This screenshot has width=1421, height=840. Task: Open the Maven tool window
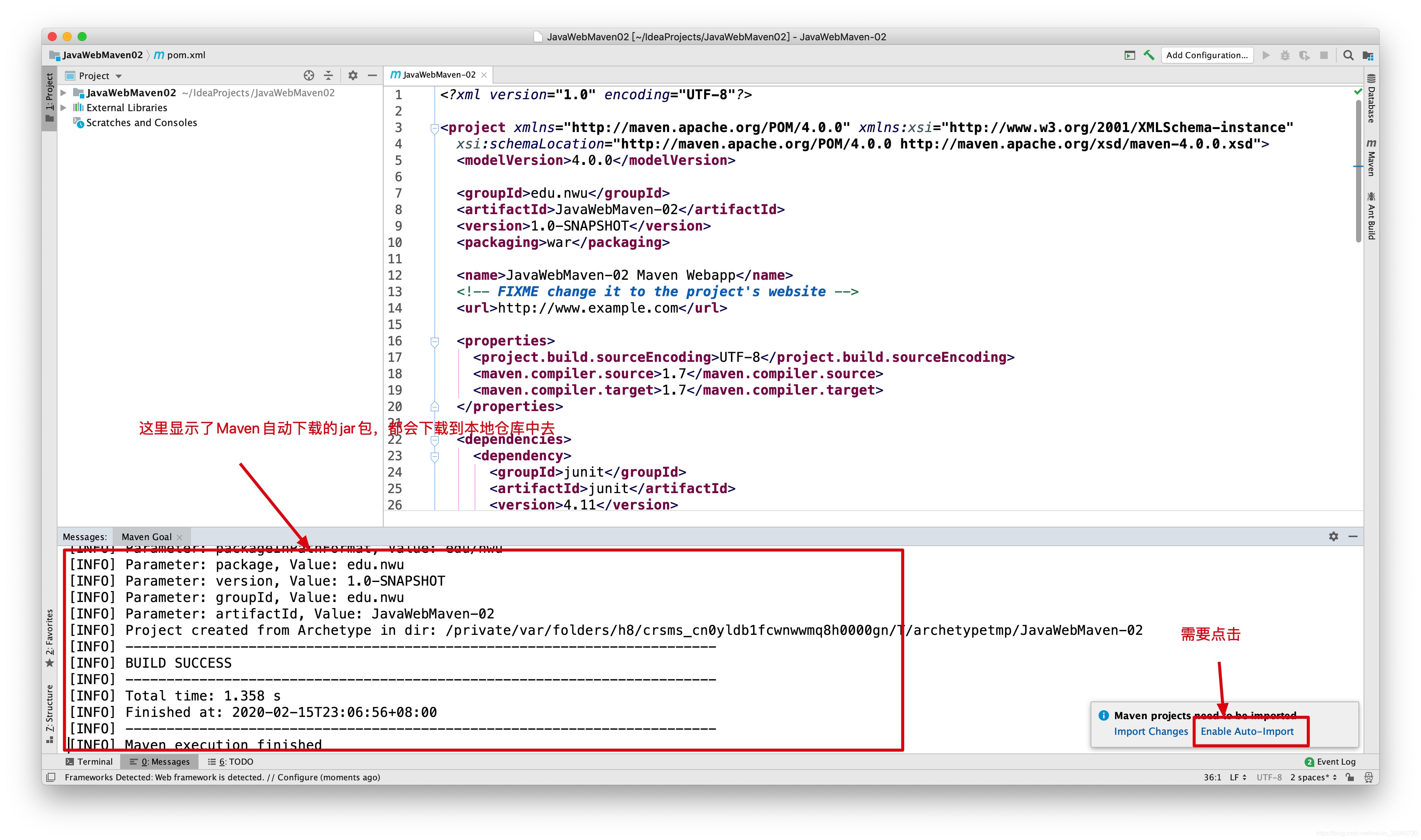(x=1371, y=159)
